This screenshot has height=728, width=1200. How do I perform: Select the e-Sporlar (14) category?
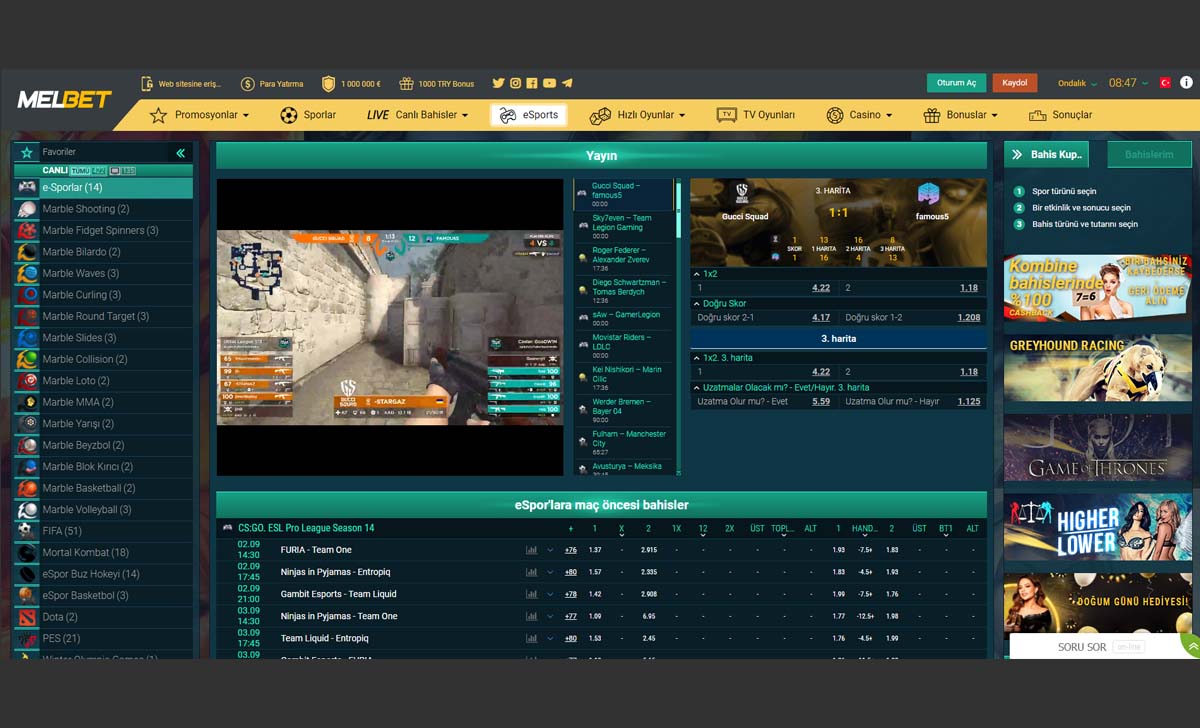tap(103, 188)
